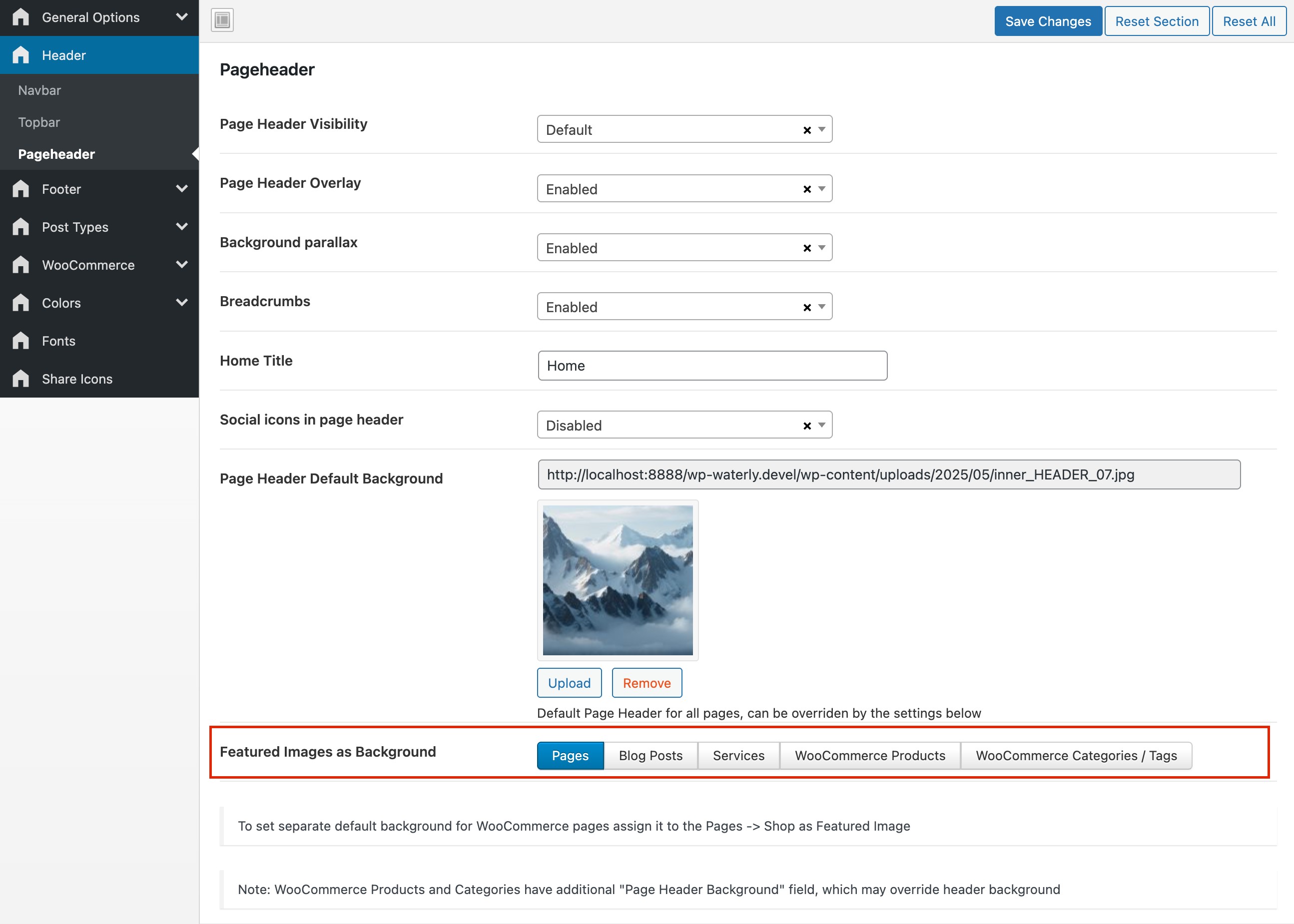This screenshot has width=1294, height=924.
Task: Click the Footer home icon
Action: pyautogui.click(x=20, y=188)
